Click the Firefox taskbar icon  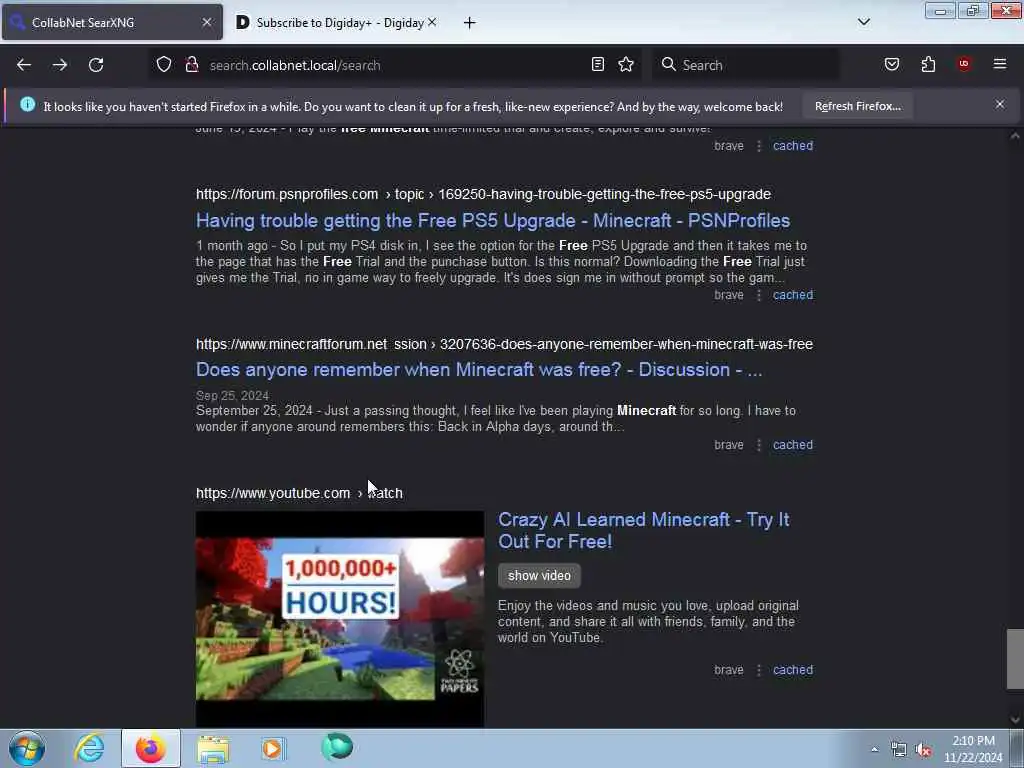coord(151,748)
